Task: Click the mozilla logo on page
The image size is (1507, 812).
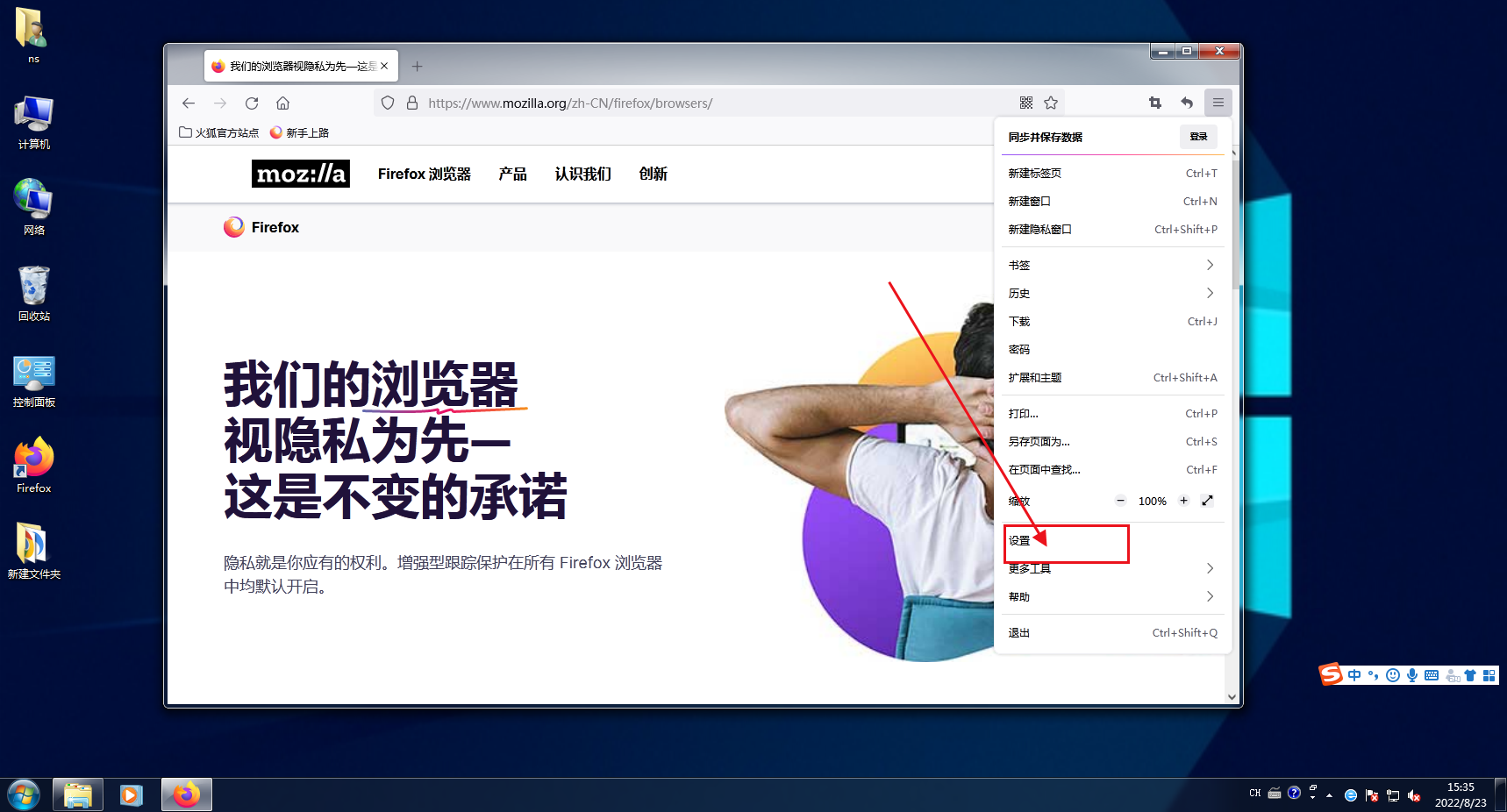Action: [x=301, y=174]
